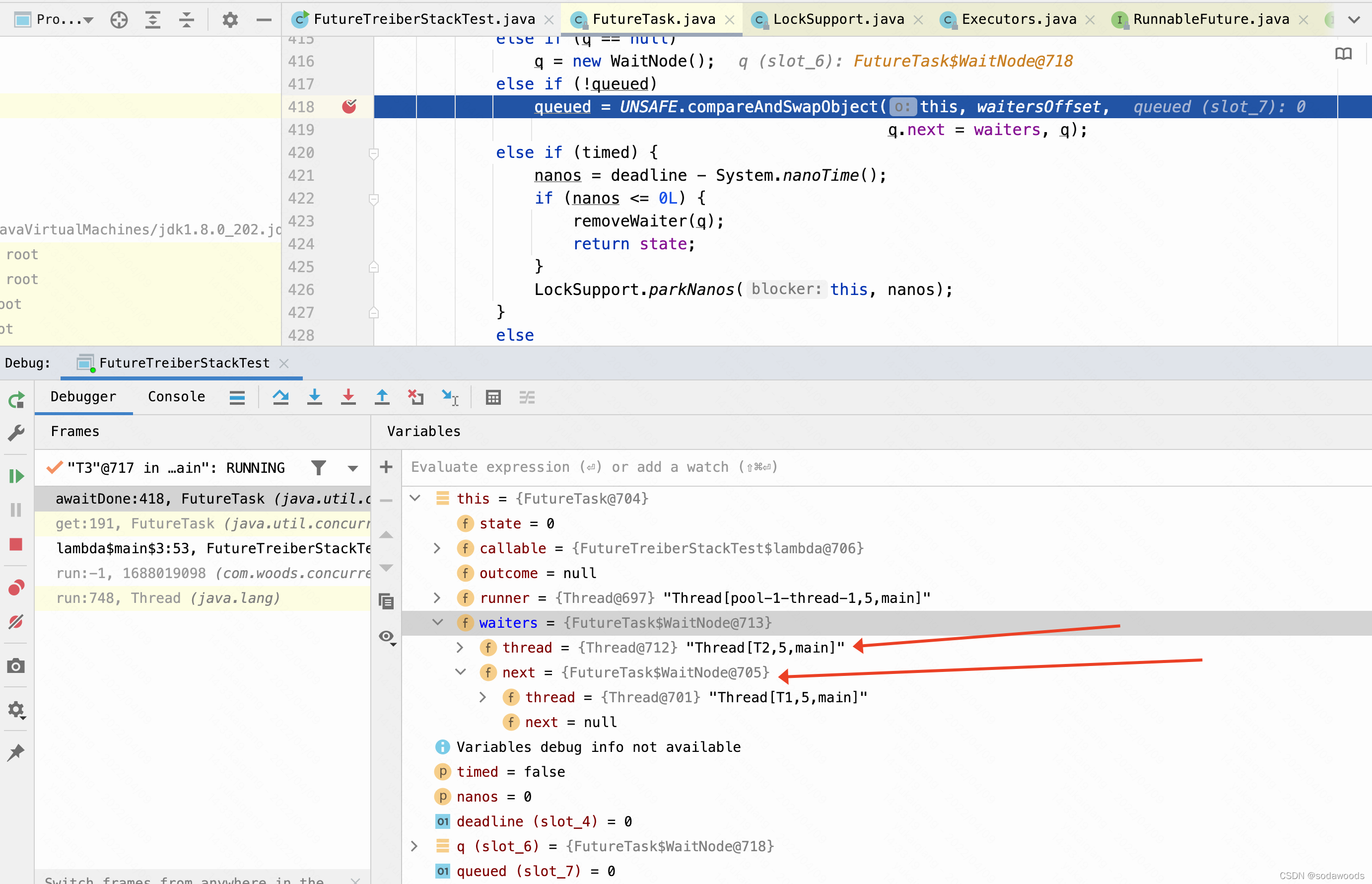
Task: Click the Run to Cursor icon
Action: click(450, 397)
